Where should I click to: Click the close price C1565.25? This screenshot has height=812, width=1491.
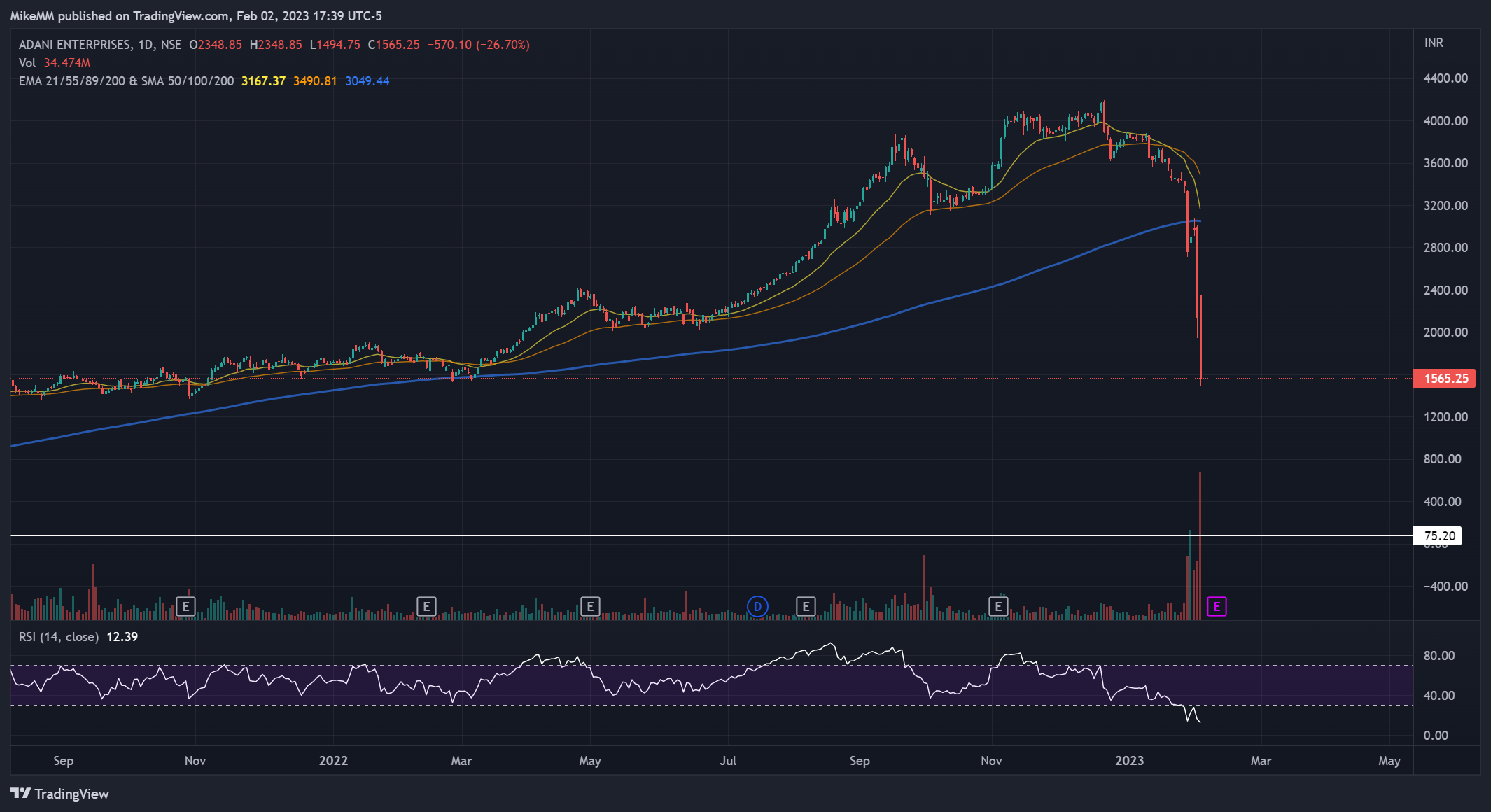pos(394,45)
